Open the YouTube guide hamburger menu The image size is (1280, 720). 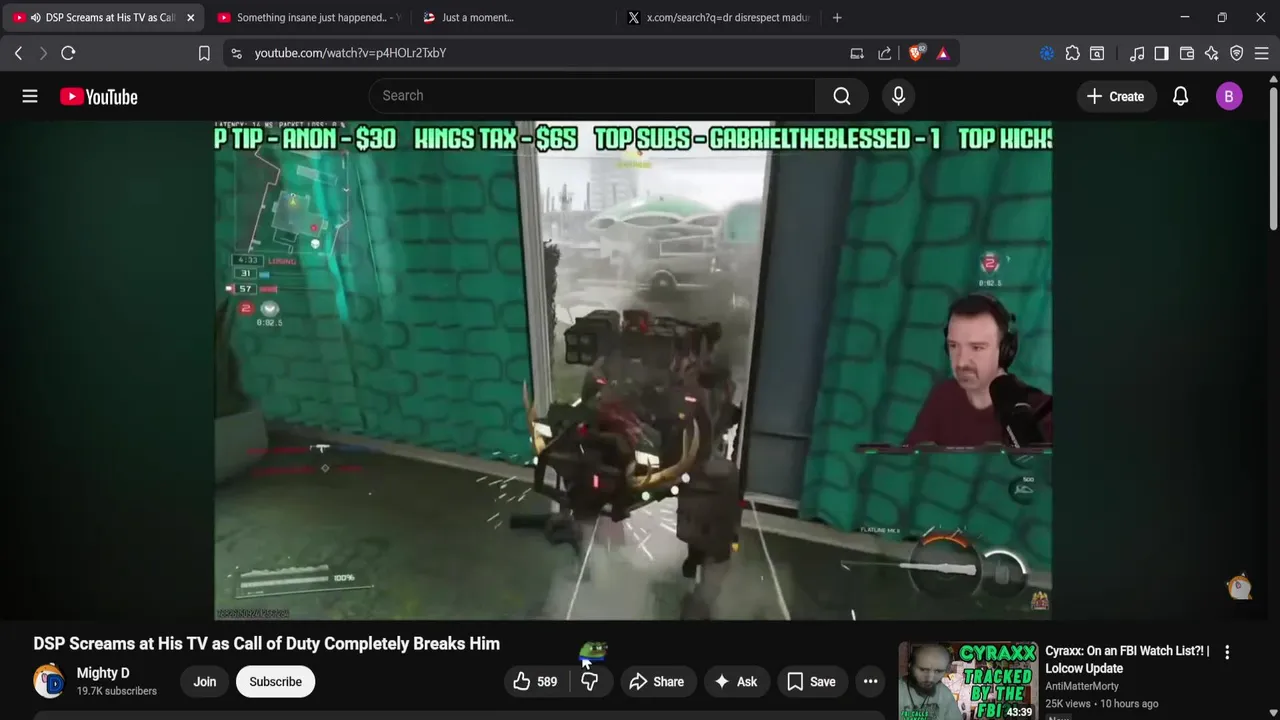[x=30, y=96]
